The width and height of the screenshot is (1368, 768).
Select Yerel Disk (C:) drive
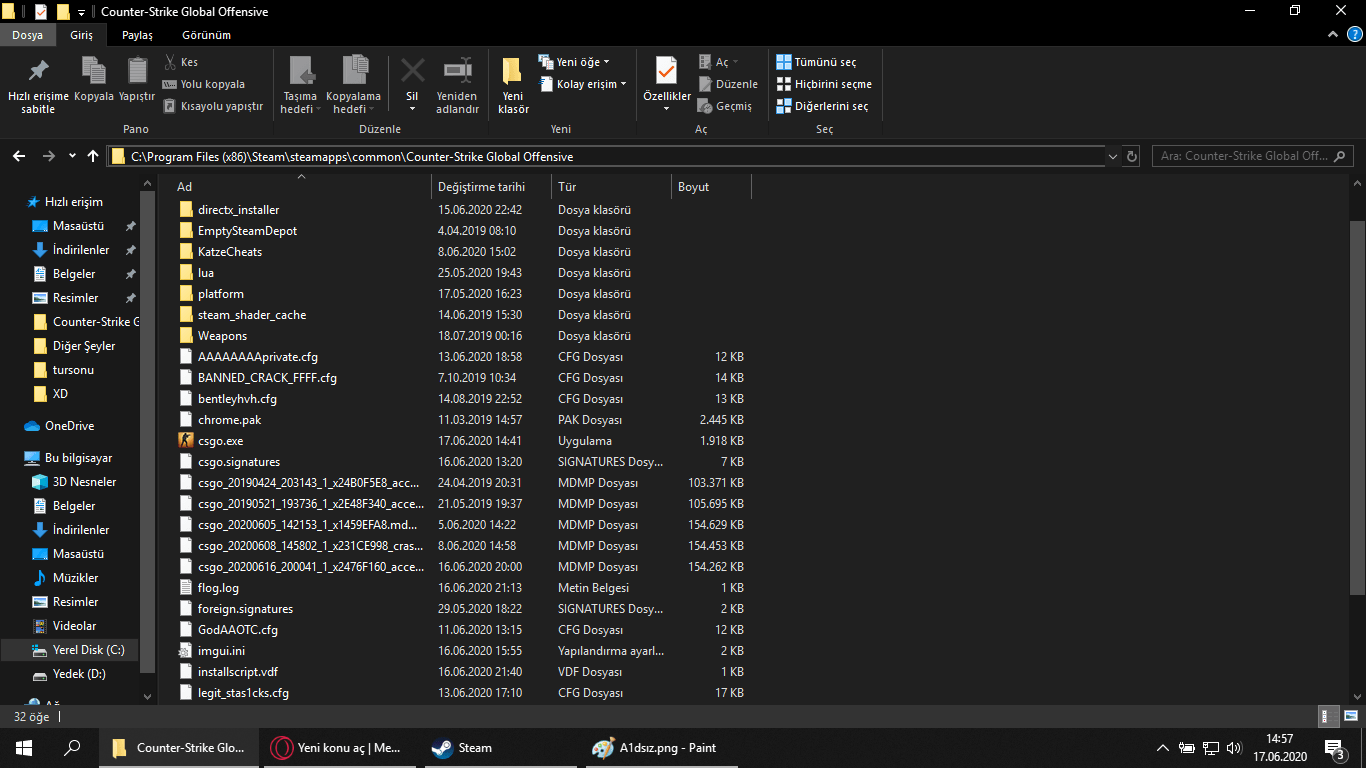coord(88,650)
